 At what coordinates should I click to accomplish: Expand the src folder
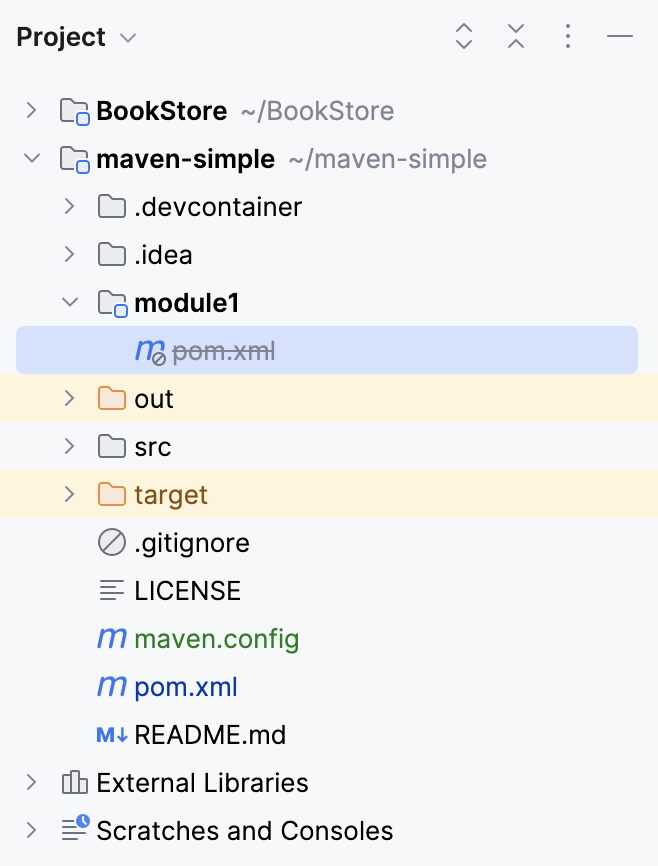click(68, 446)
